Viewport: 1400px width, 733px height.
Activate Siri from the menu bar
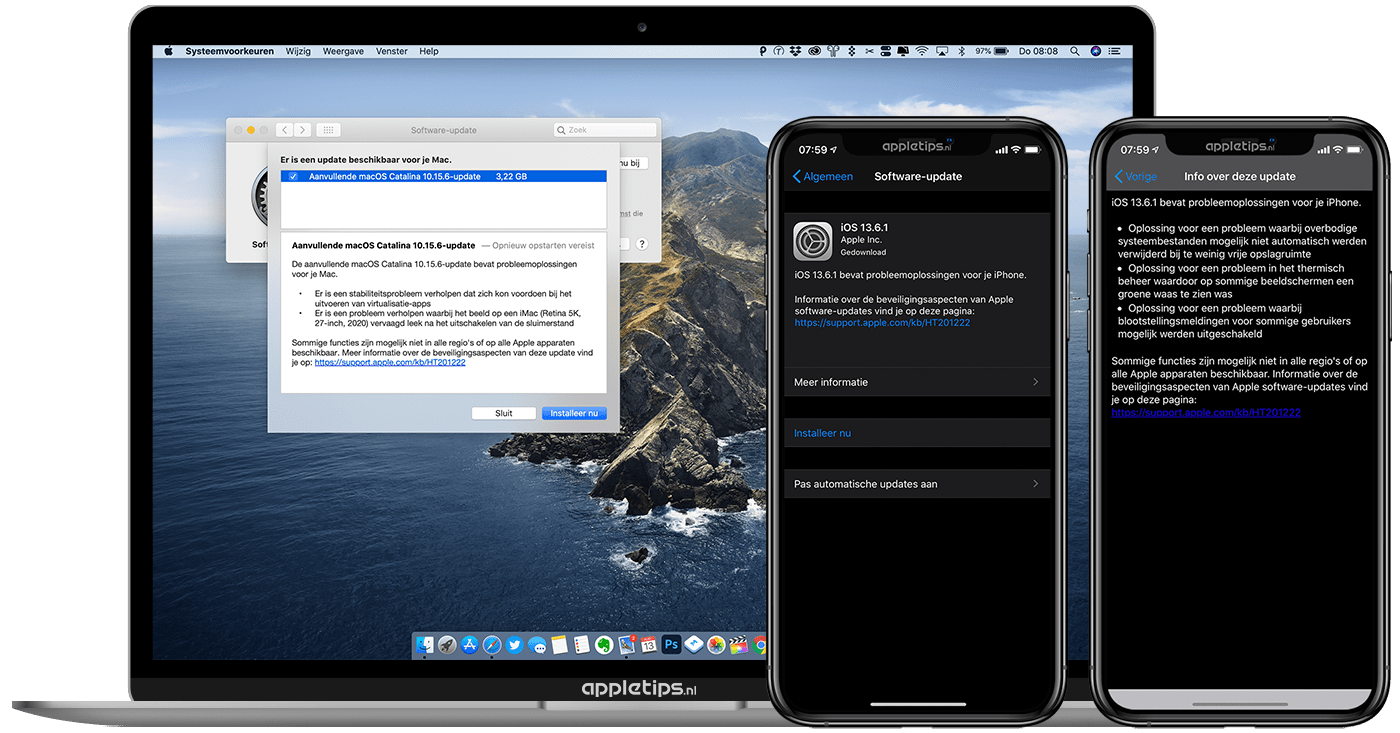[1096, 51]
